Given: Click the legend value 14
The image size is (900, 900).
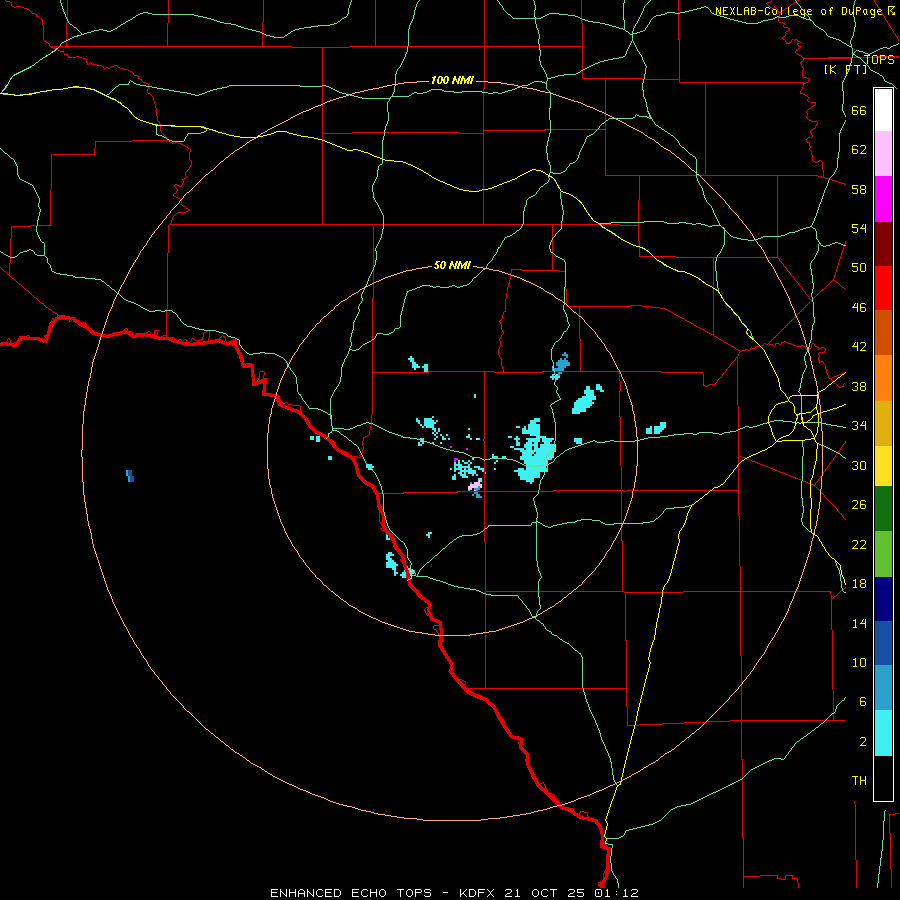Looking at the screenshot, I should (x=859, y=623).
